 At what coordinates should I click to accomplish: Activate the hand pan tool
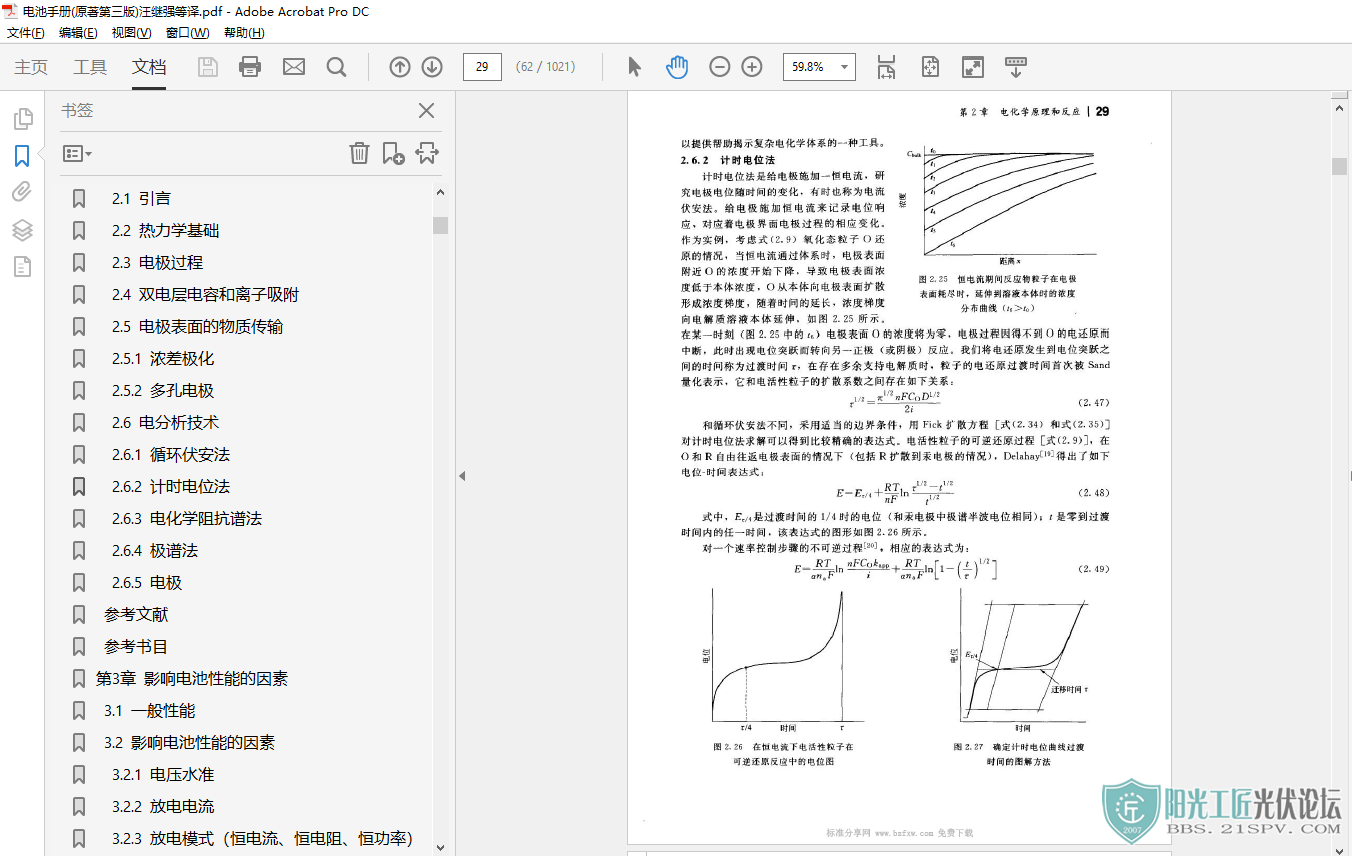[x=677, y=67]
